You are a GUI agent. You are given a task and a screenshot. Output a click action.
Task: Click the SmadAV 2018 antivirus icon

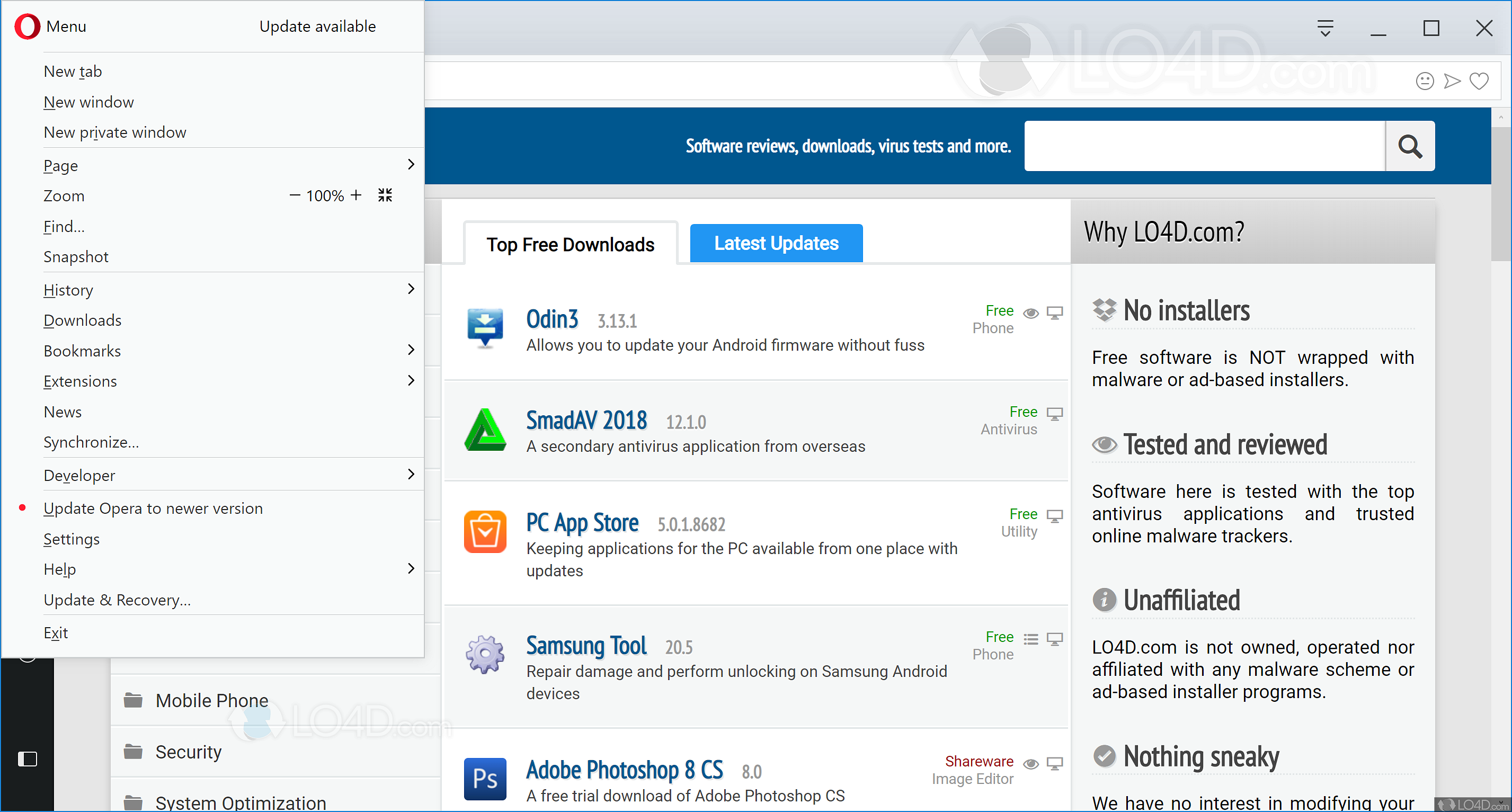point(485,430)
